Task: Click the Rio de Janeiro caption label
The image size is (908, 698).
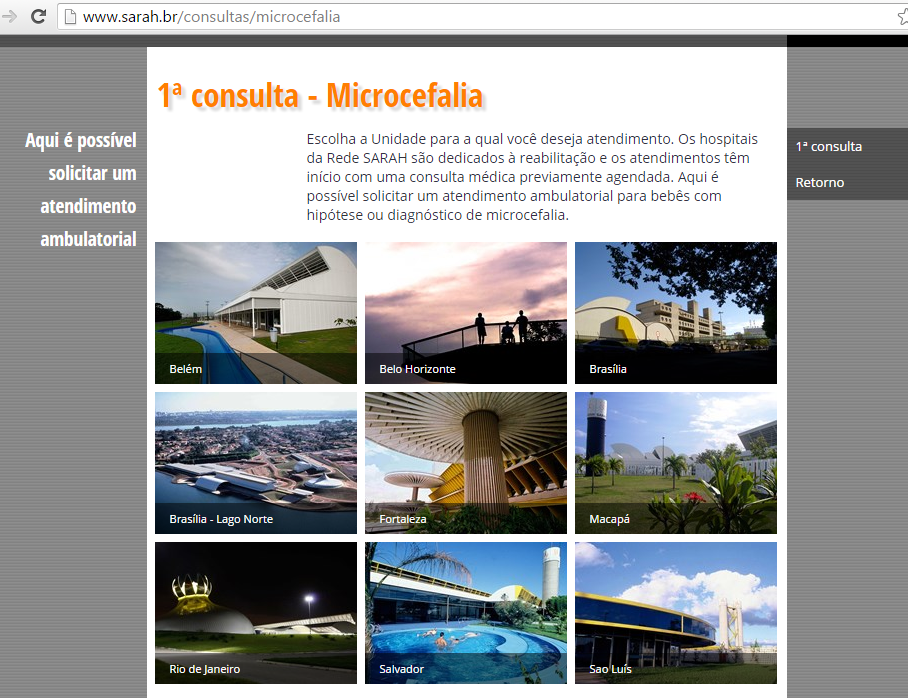Action: coord(204,669)
